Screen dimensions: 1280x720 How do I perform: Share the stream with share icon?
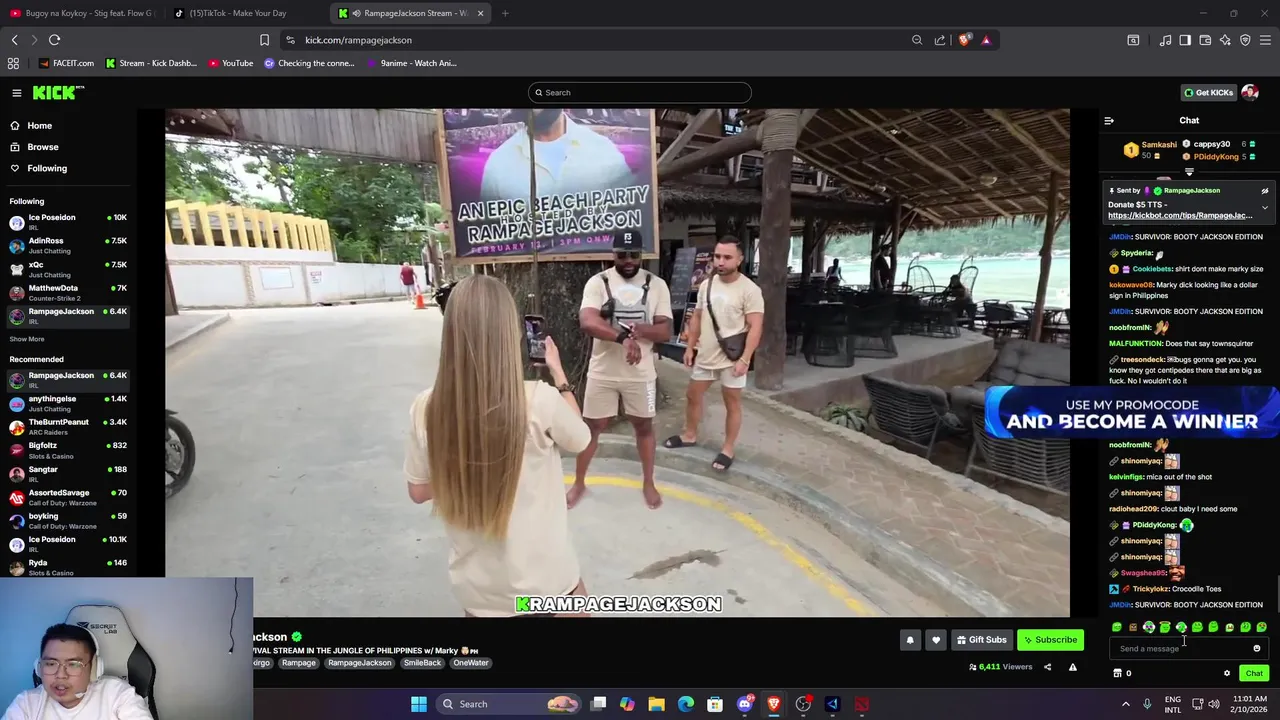pyautogui.click(x=1047, y=667)
